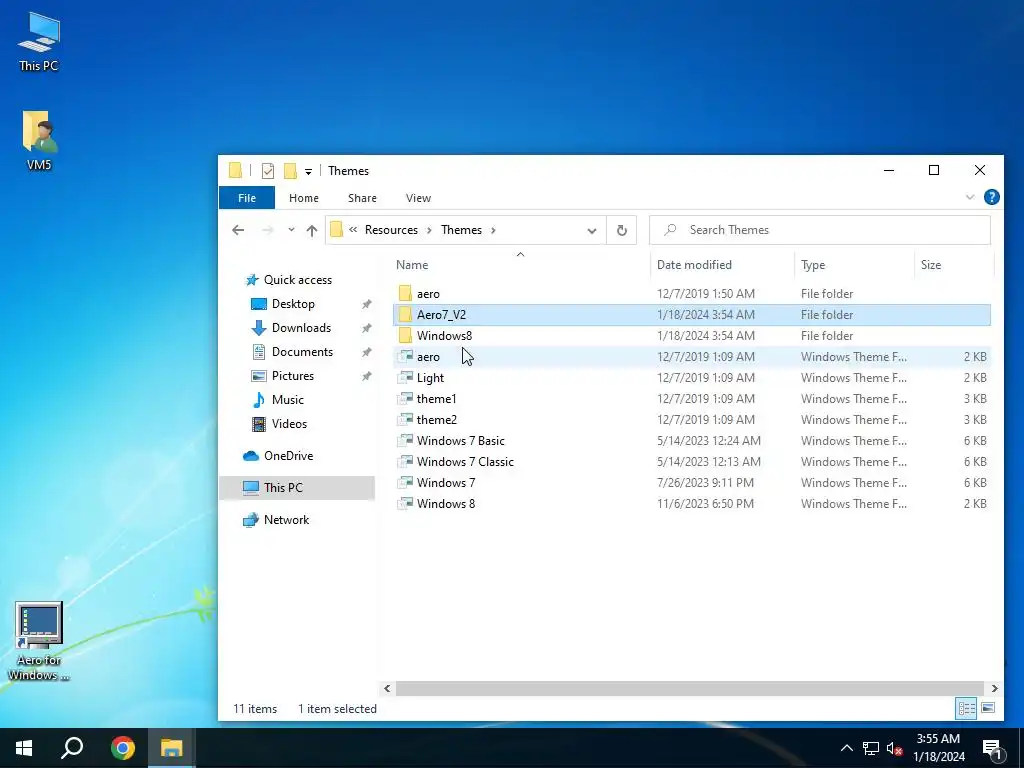The image size is (1024, 768).
Task: Switch to the Home ribbon tab
Action: pyautogui.click(x=304, y=198)
